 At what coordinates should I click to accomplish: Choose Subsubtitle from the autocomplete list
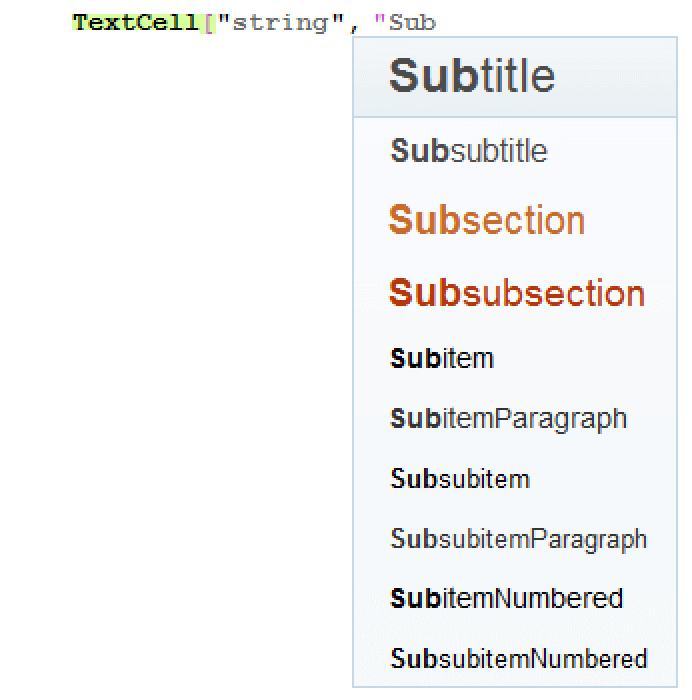point(469,151)
